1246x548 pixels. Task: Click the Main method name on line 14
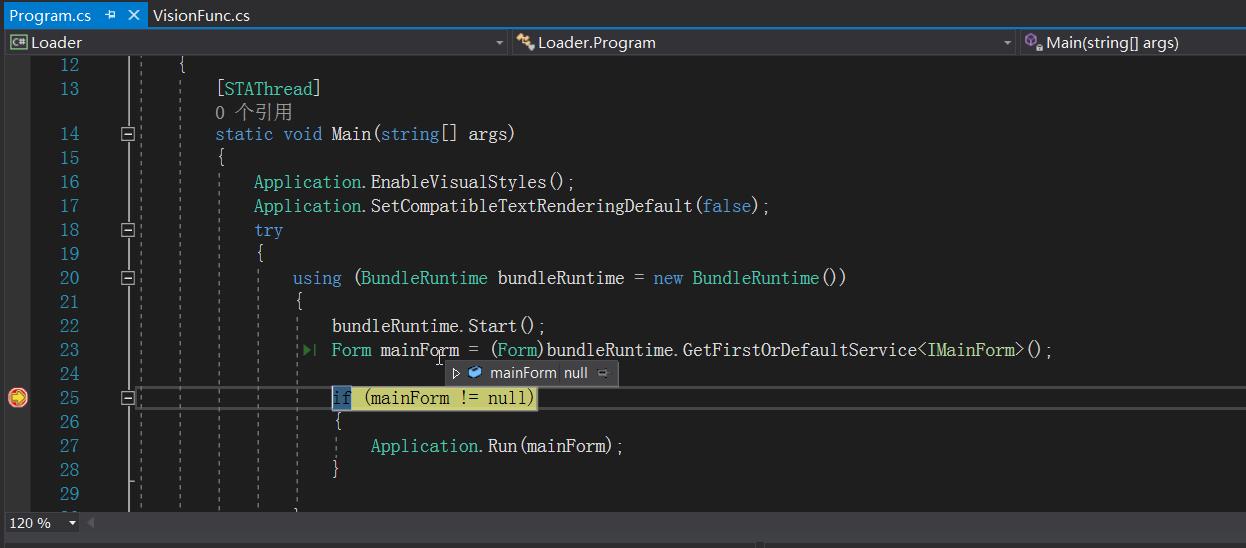[x=351, y=134]
